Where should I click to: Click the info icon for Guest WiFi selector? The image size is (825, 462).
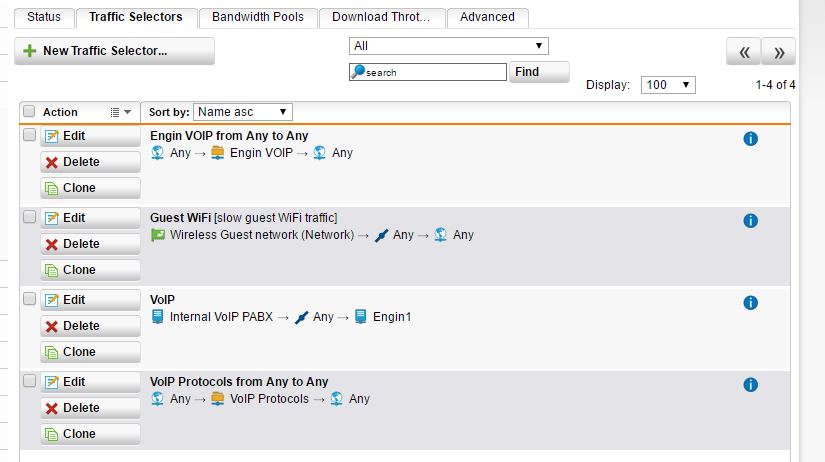(x=750, y=221)
